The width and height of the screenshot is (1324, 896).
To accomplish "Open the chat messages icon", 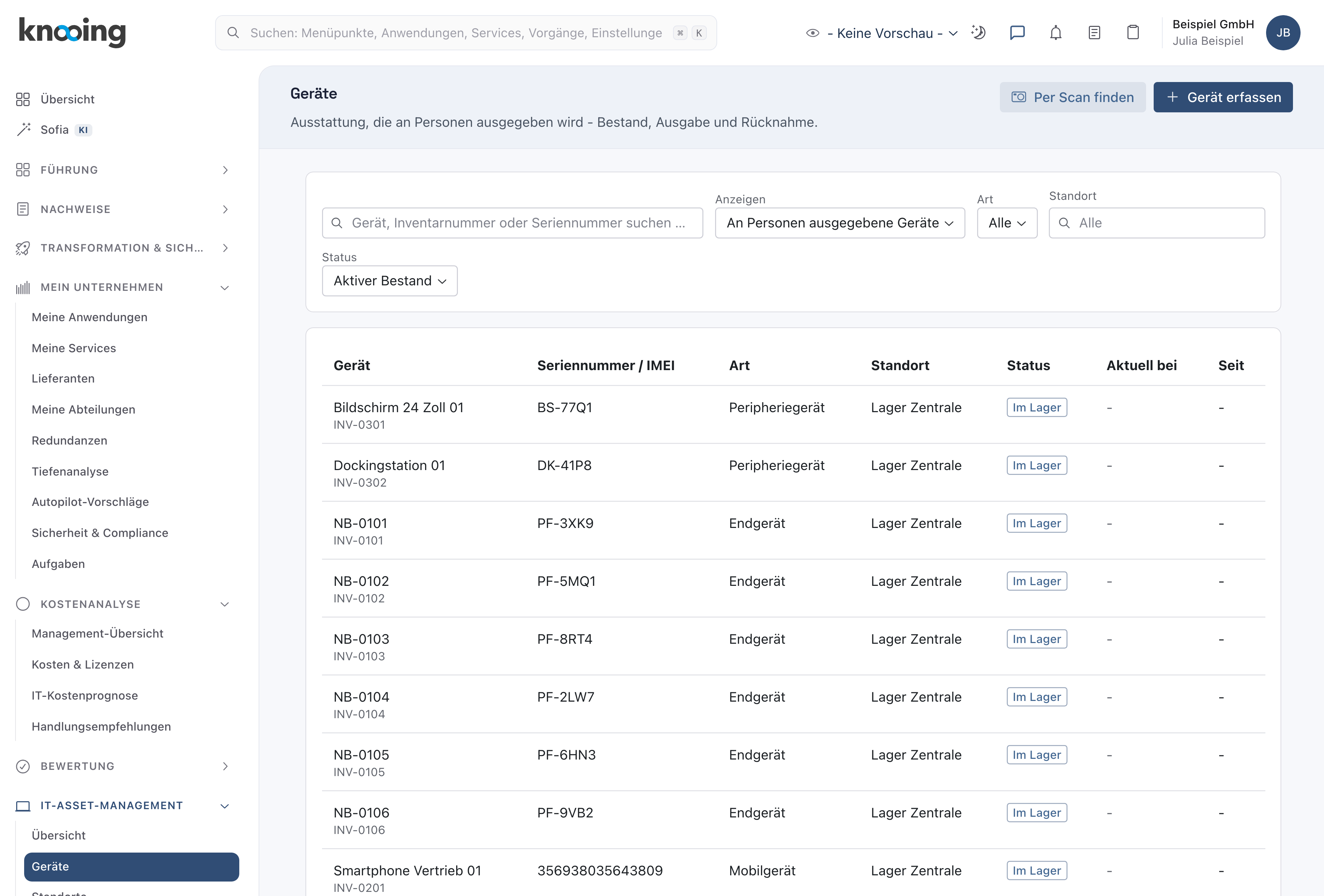I will 1017,32.
